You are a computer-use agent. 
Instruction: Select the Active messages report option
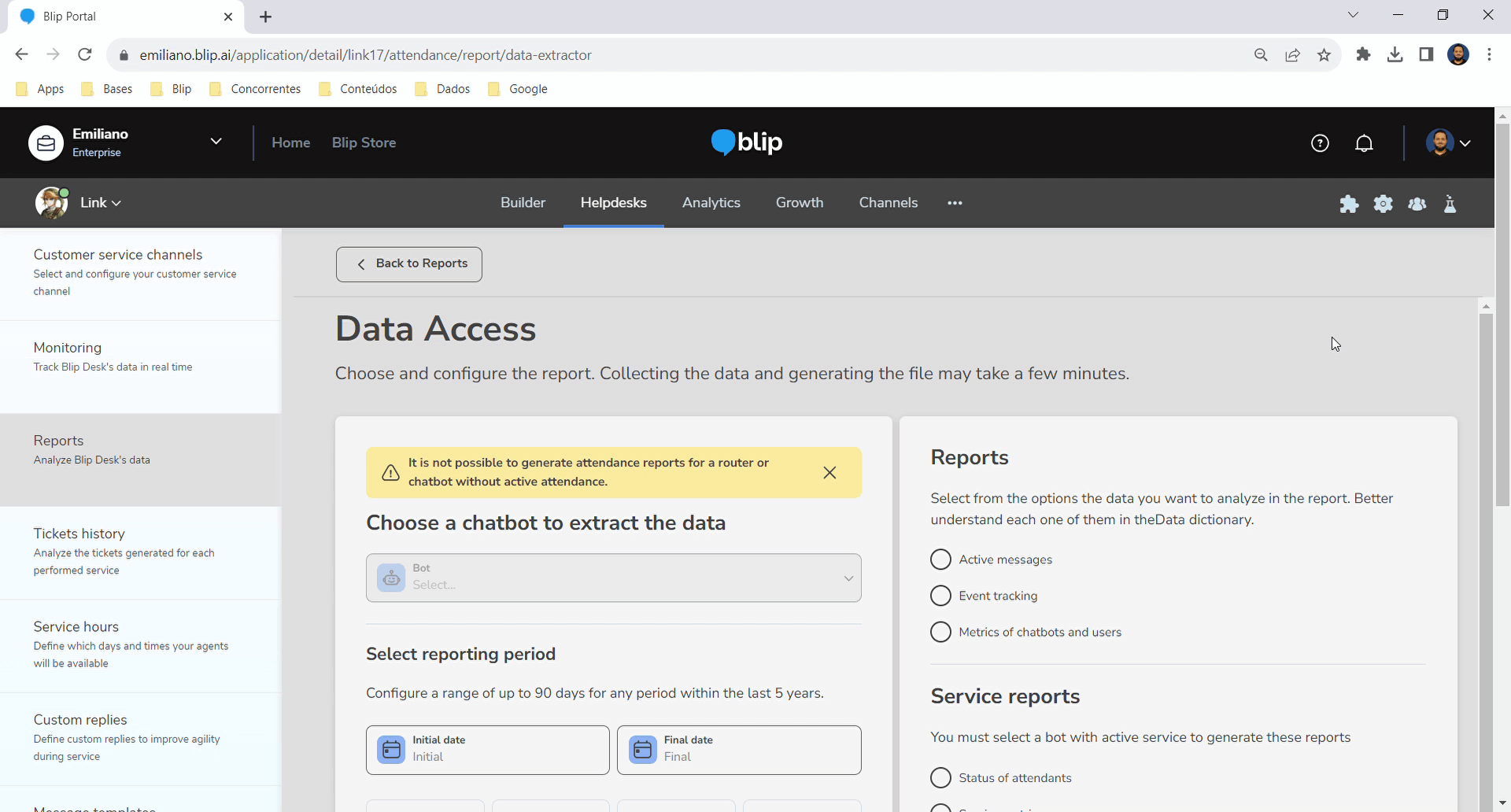(940, 559)
